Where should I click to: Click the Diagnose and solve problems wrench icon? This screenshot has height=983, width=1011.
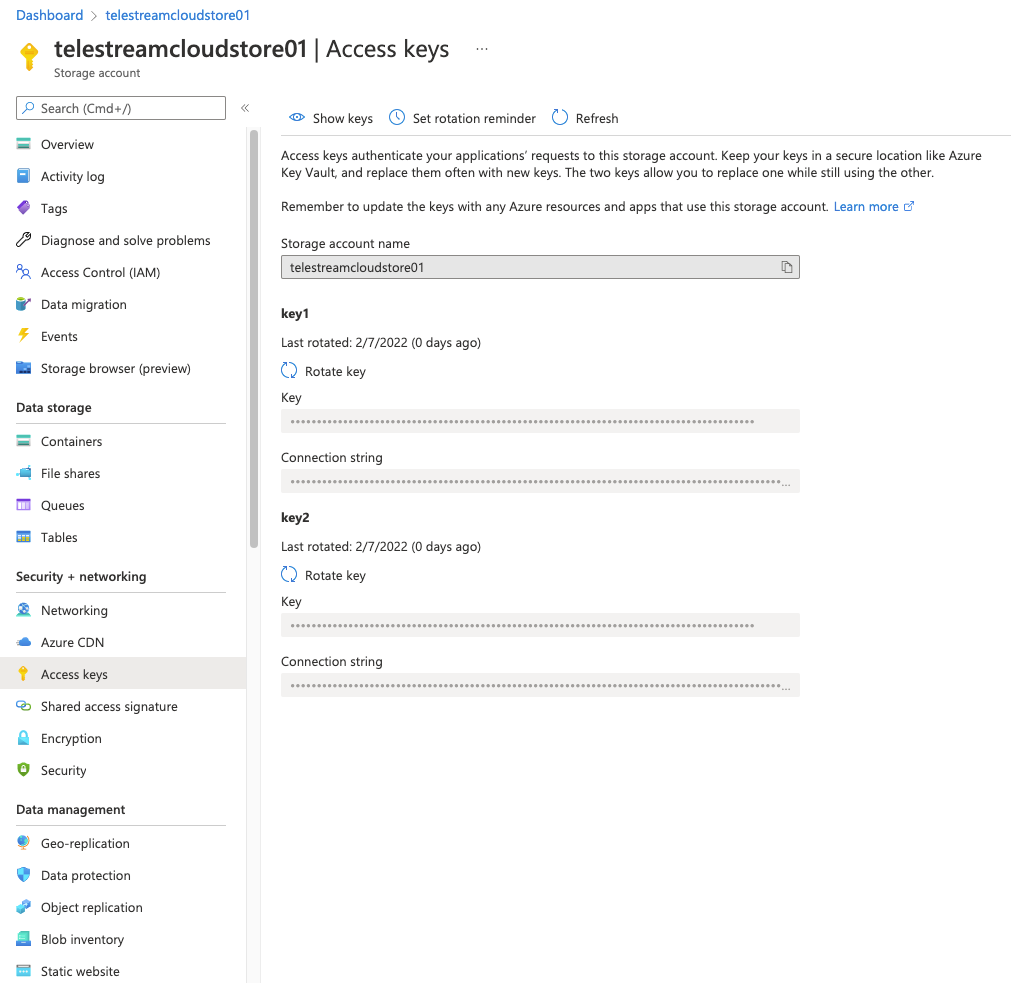click(23, 240)
